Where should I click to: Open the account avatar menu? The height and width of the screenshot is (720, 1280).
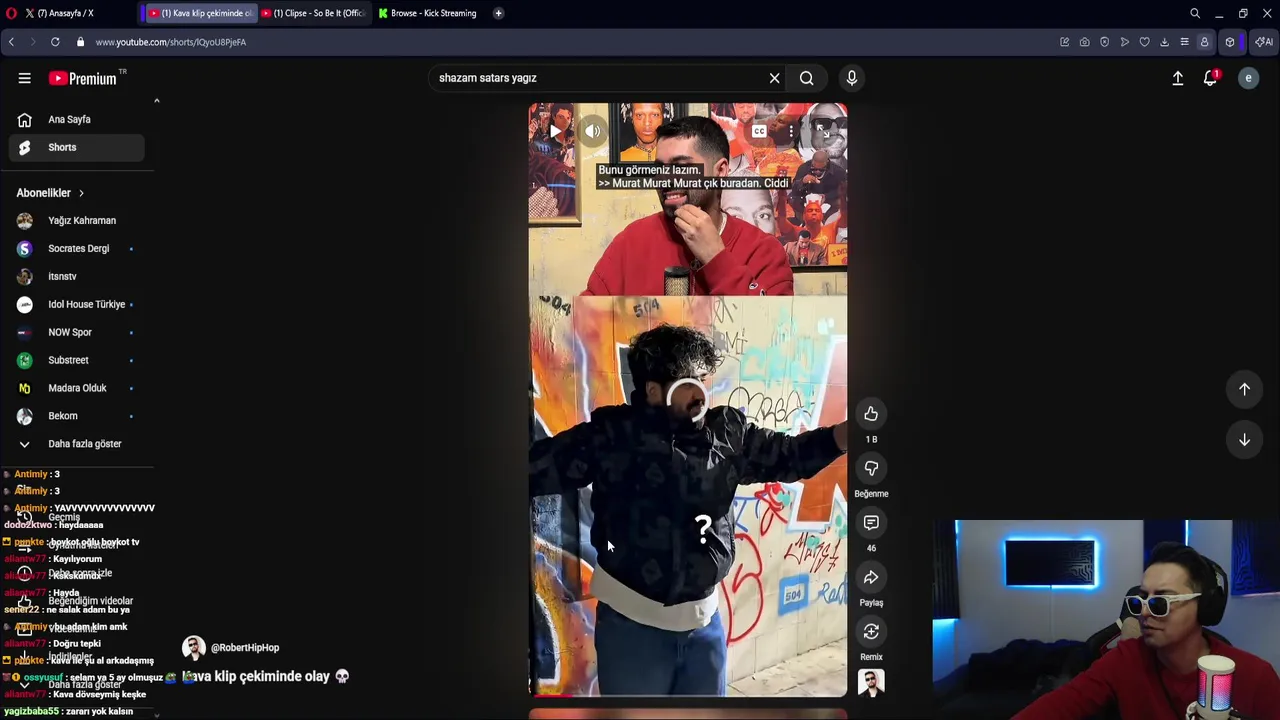1248,78
